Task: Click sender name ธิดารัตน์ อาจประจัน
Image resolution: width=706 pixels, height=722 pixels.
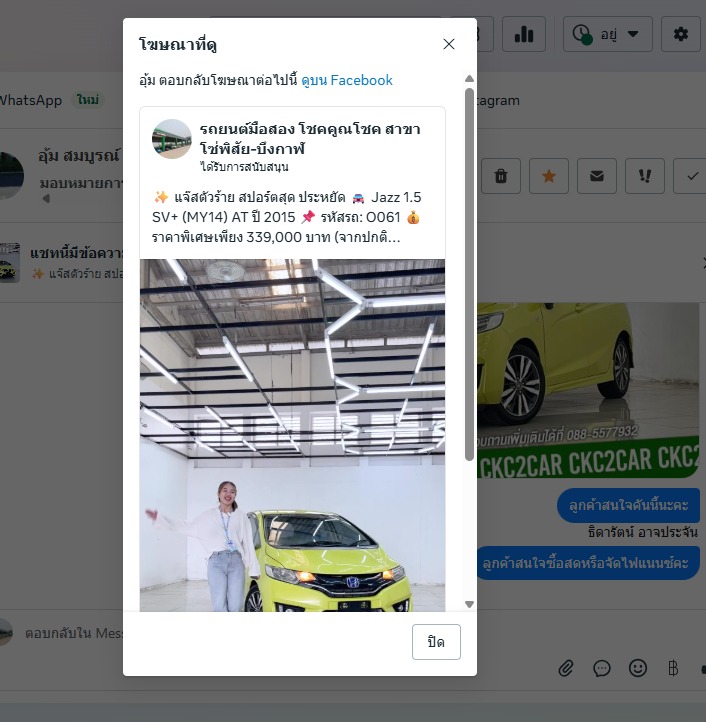Action: pos(642,532)
